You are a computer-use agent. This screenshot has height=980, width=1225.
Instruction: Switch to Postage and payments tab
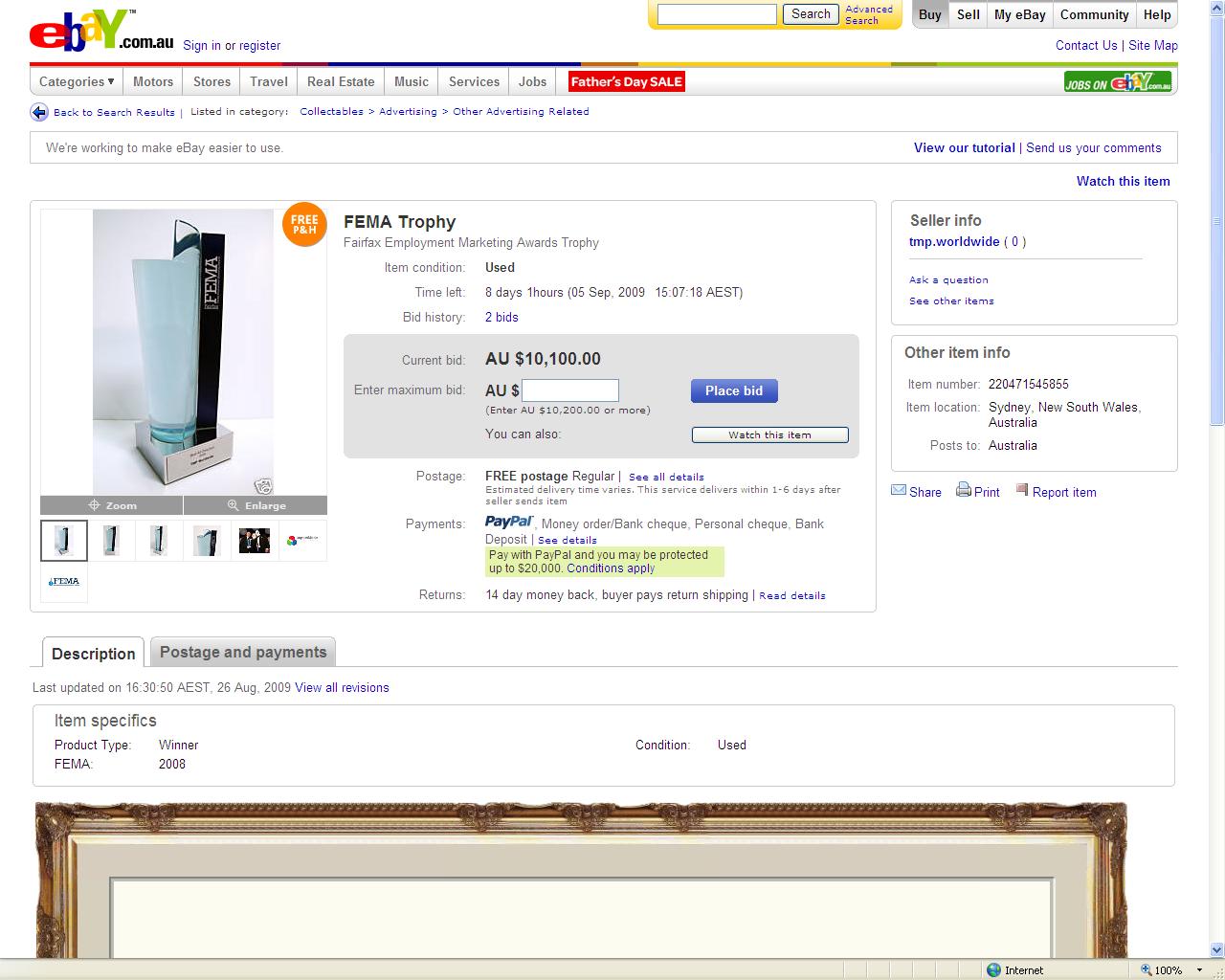[x=243, y=652]
